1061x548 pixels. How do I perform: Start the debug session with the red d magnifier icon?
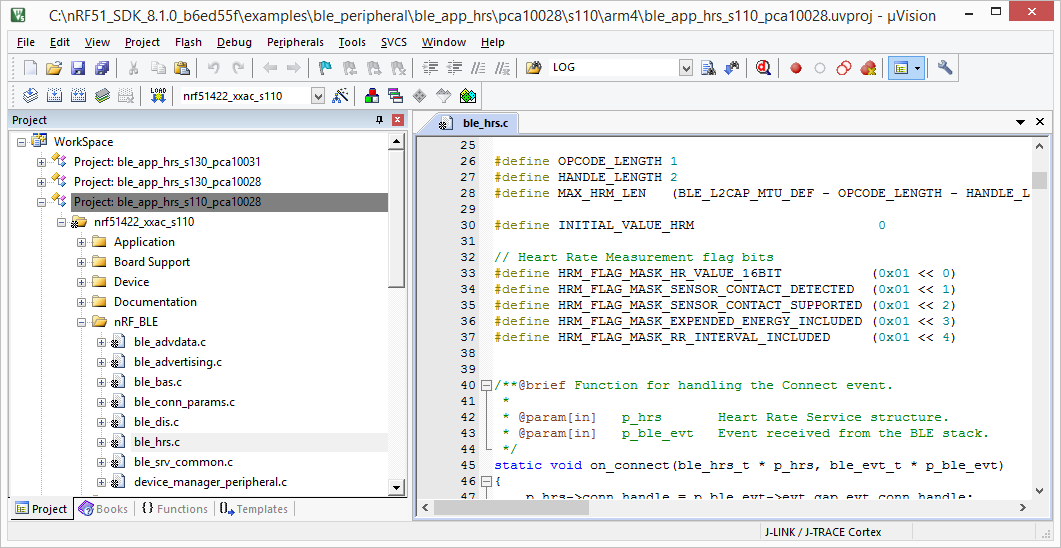point(764,68)
